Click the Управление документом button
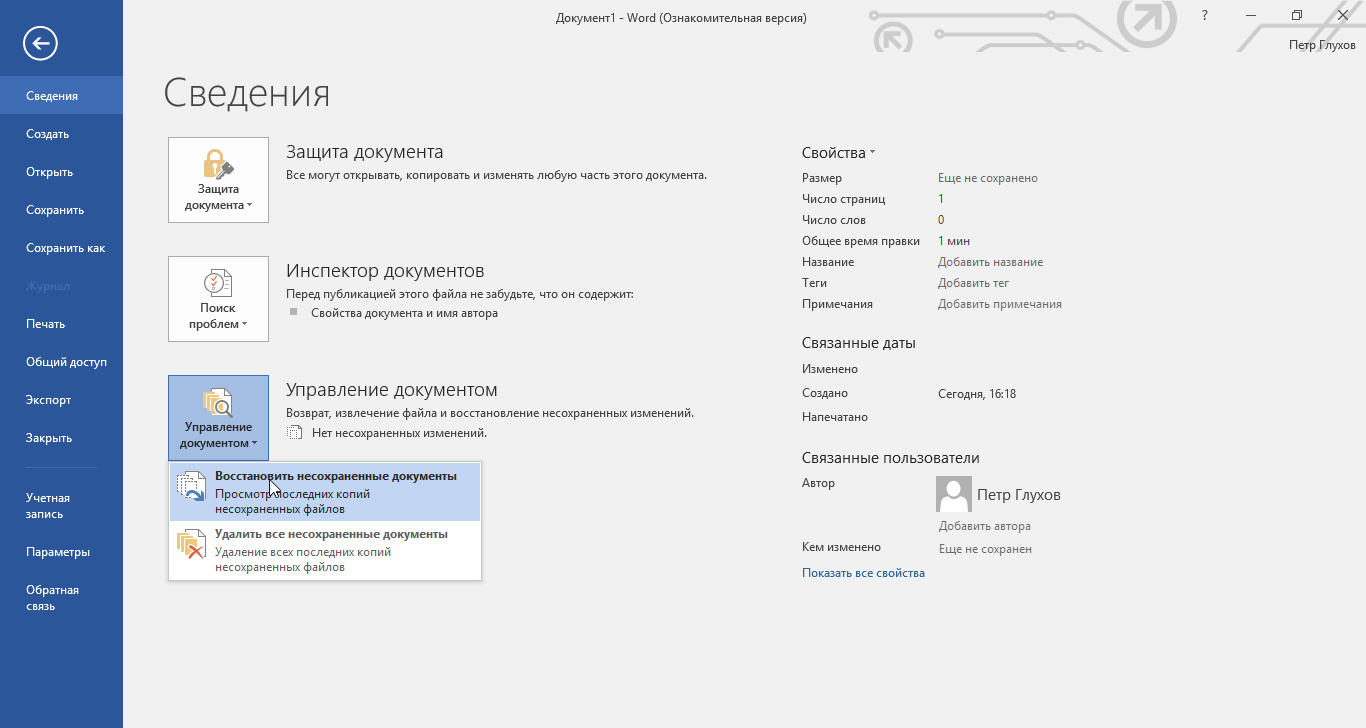 pos(218,418)
